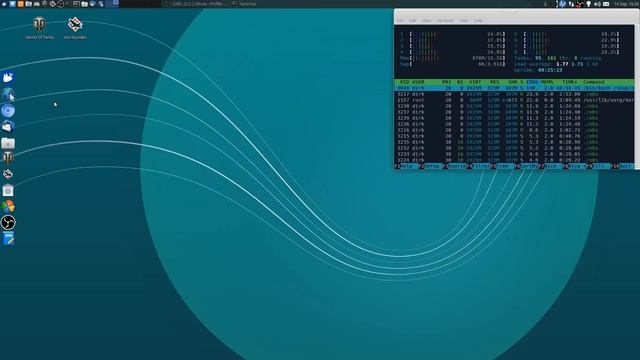The image size is (640, 360).
Task: Open the terminal launcher in top panel
Action: point(76,4)
